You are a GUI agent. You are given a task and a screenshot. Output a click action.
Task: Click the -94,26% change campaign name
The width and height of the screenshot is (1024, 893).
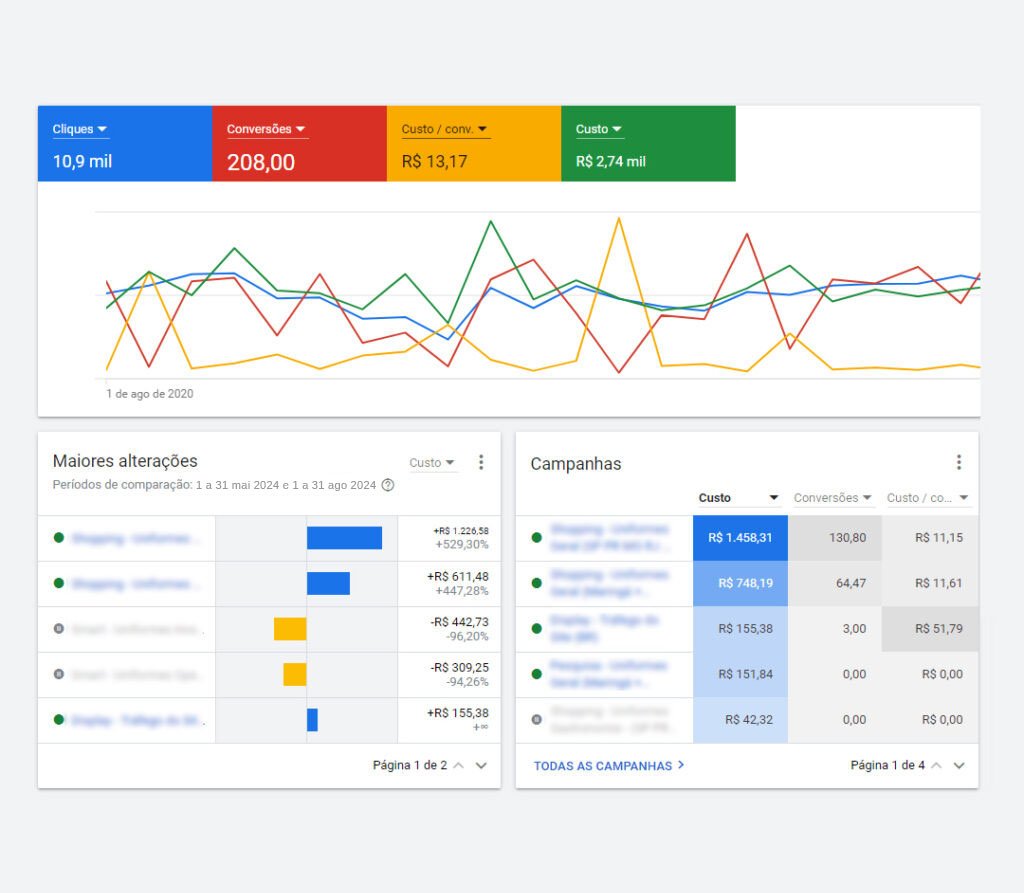click(136, 674)
